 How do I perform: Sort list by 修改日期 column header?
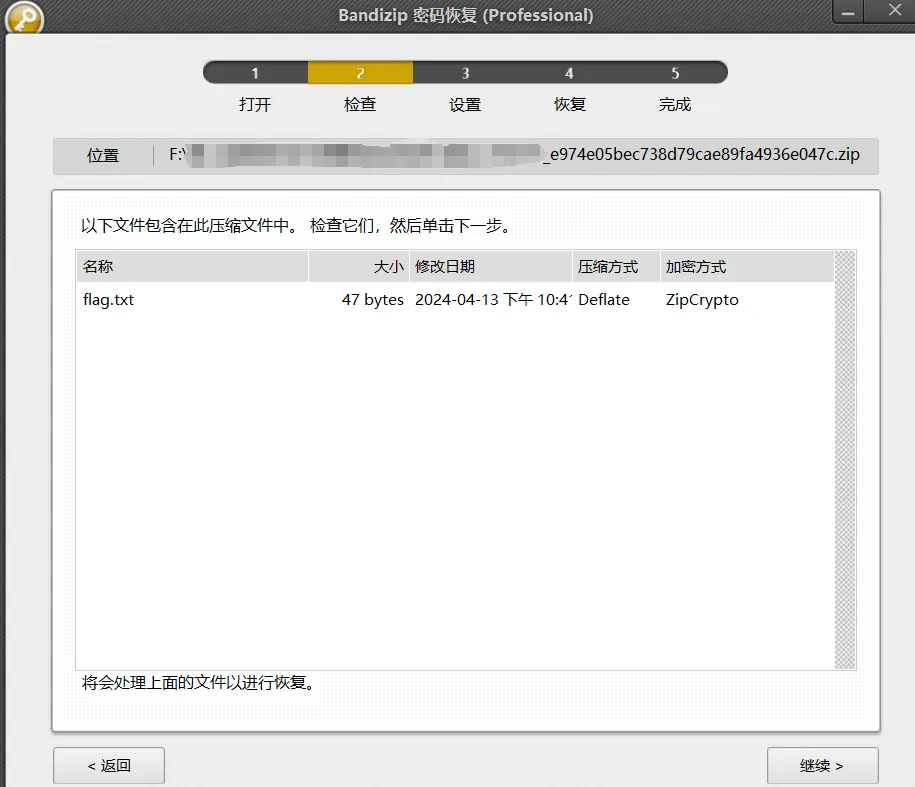click(491, 267)
